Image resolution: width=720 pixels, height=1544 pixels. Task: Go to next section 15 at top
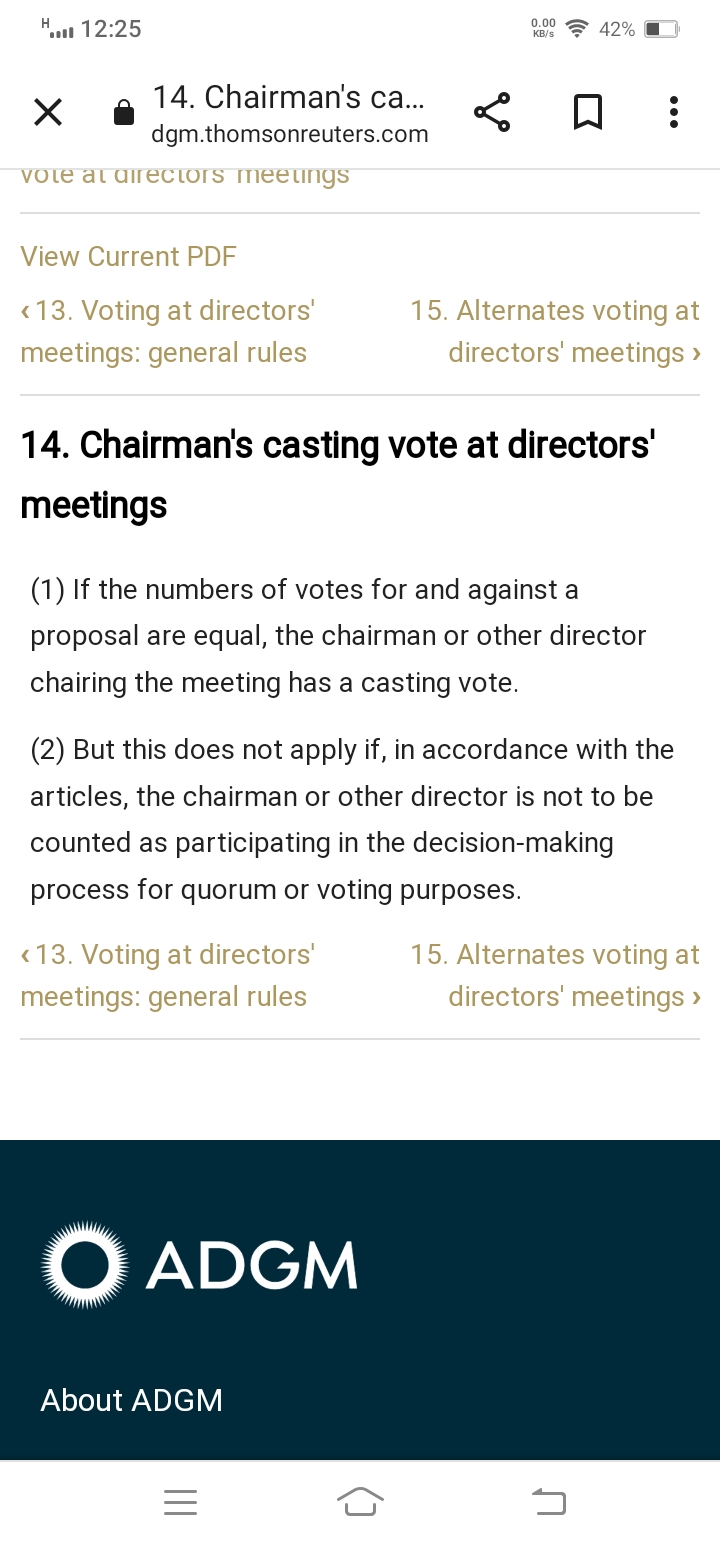(555, 332)
